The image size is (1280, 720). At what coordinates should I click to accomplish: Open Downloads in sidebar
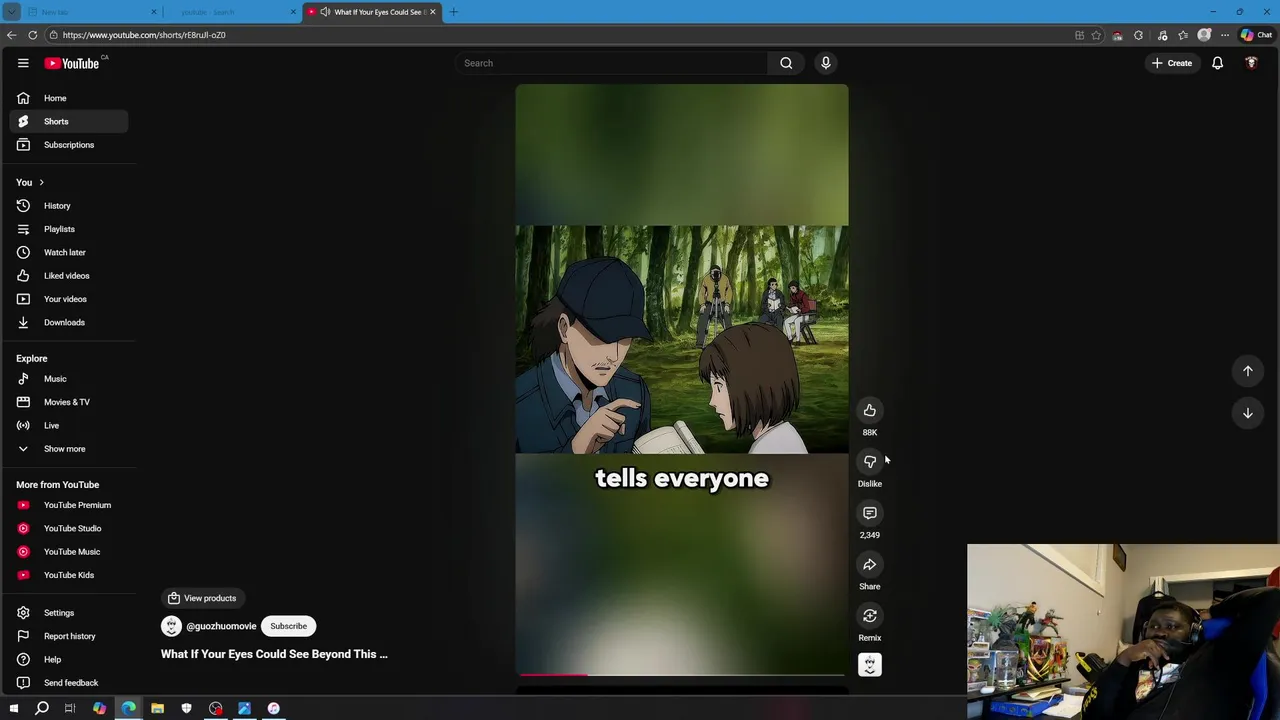coord(68,322)
